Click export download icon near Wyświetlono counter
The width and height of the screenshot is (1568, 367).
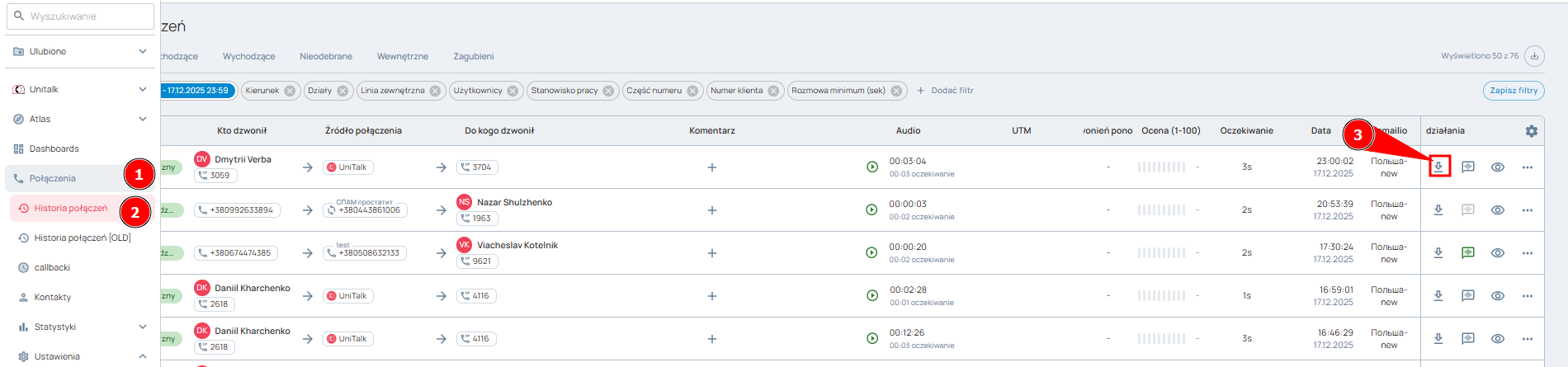click(1534, 56)
